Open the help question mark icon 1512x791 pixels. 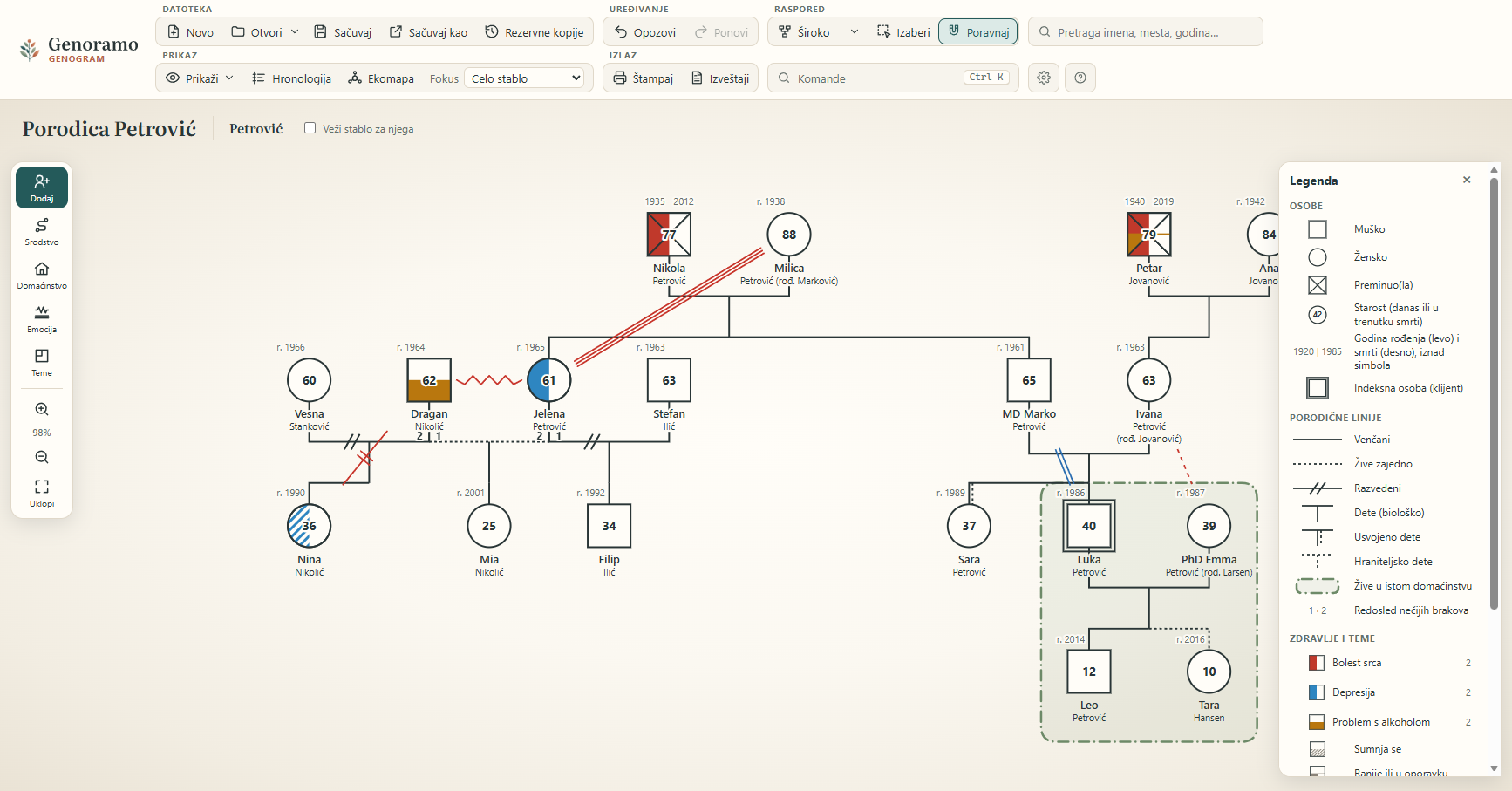tap(1080, 78)
